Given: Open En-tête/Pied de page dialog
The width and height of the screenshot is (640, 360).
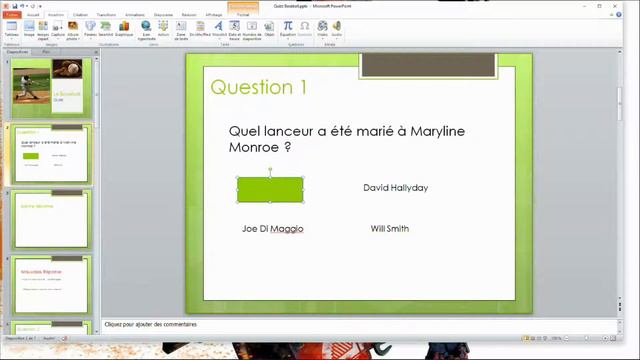Looking at the screenshot, I should tap(200, 28).
